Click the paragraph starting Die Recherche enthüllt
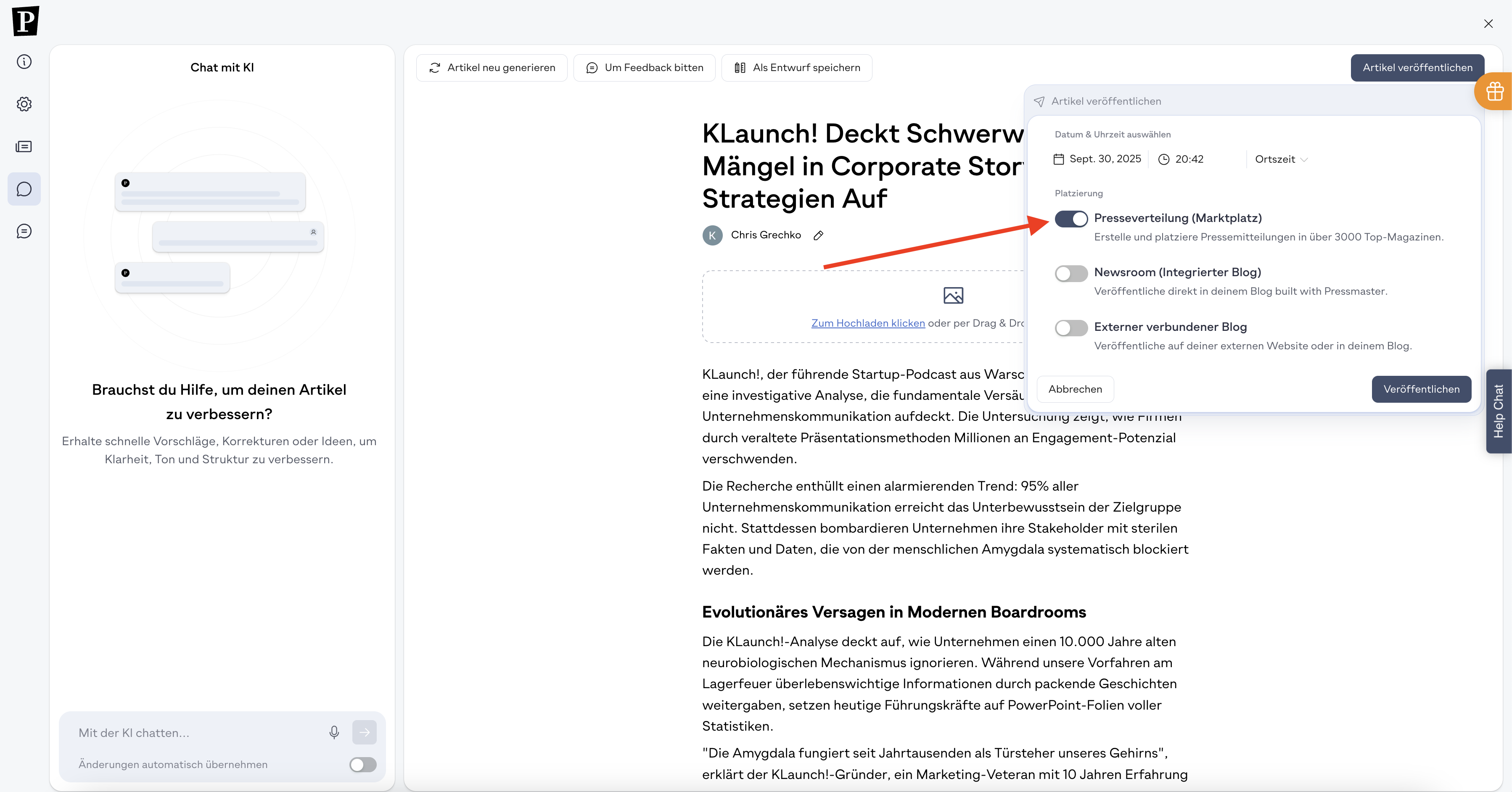 click(x=945, y=528)
